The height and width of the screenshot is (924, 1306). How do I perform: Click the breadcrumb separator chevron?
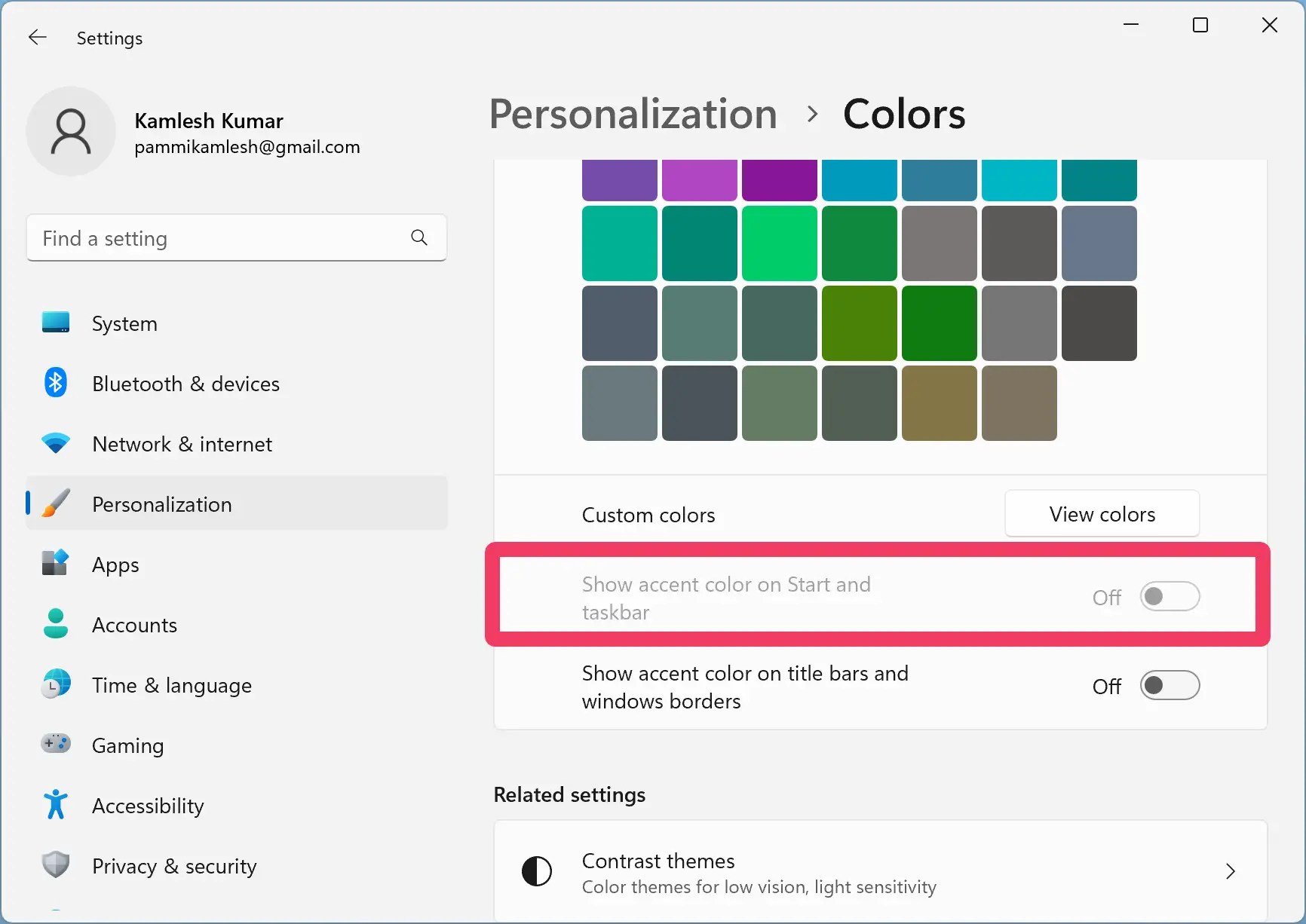pos(812,113)
